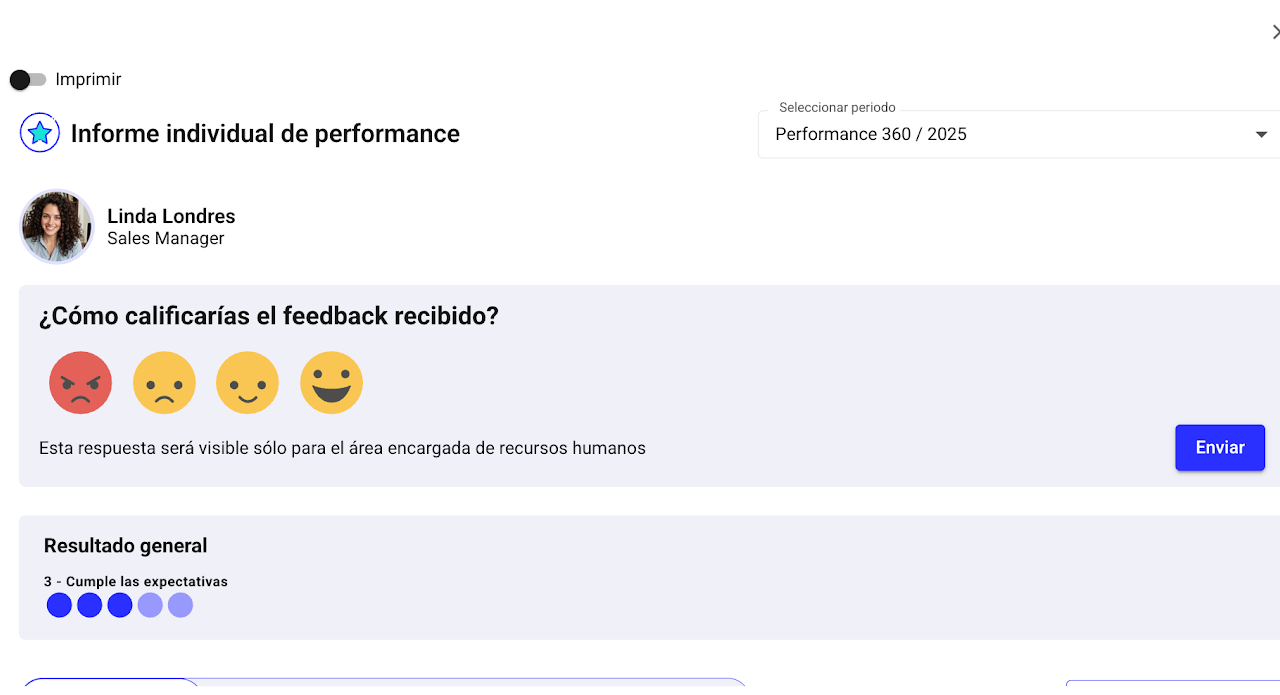This screenshot has height=695, width=1280.
Task: Select the third filled result dot
Action: [120, 605]
